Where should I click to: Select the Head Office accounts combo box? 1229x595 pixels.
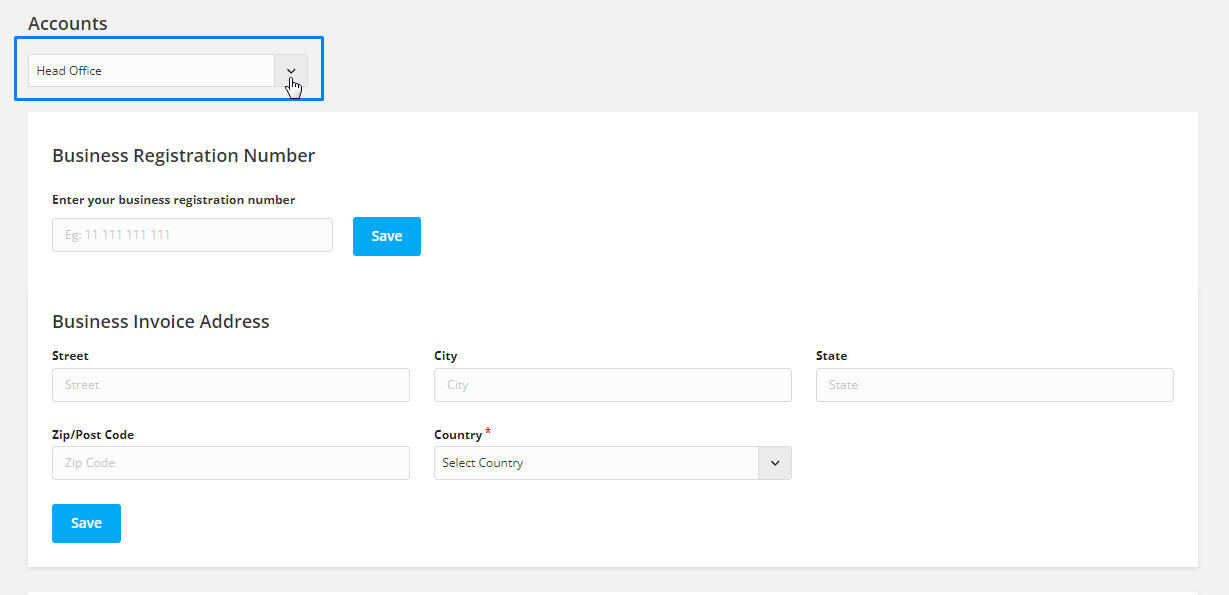tap(168, 71)
